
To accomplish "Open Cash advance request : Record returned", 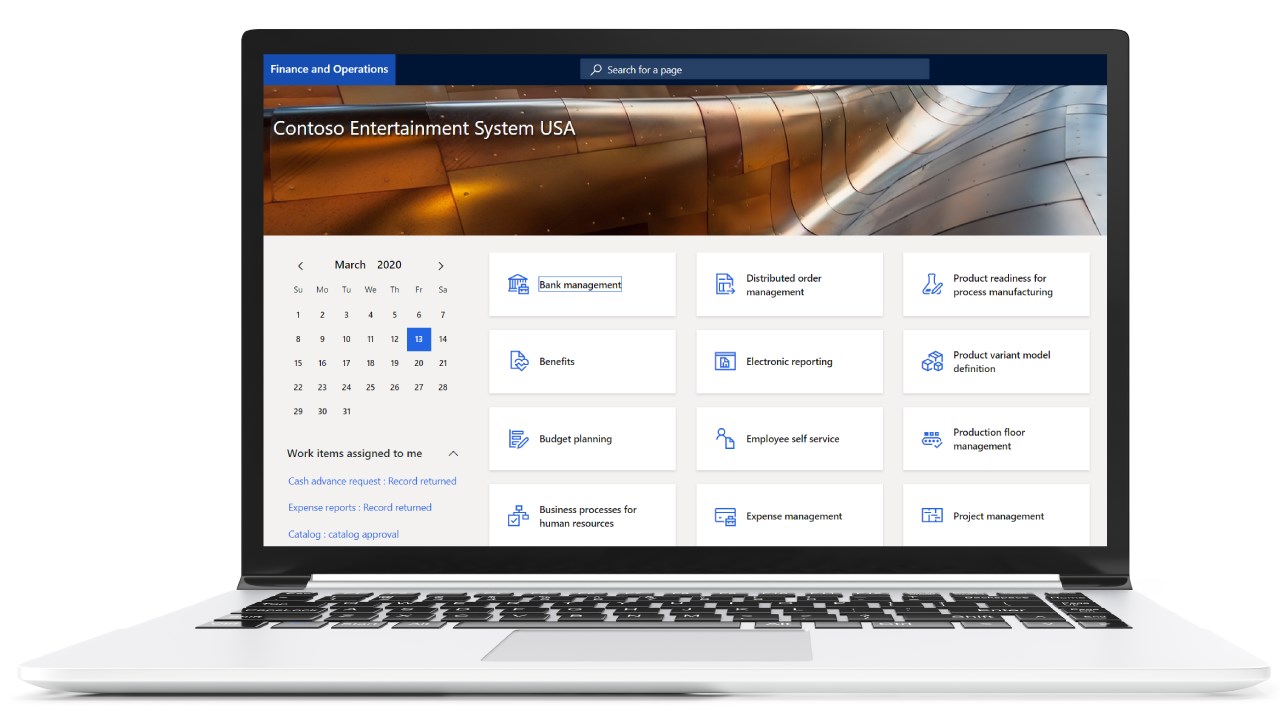I will point(372,481).
